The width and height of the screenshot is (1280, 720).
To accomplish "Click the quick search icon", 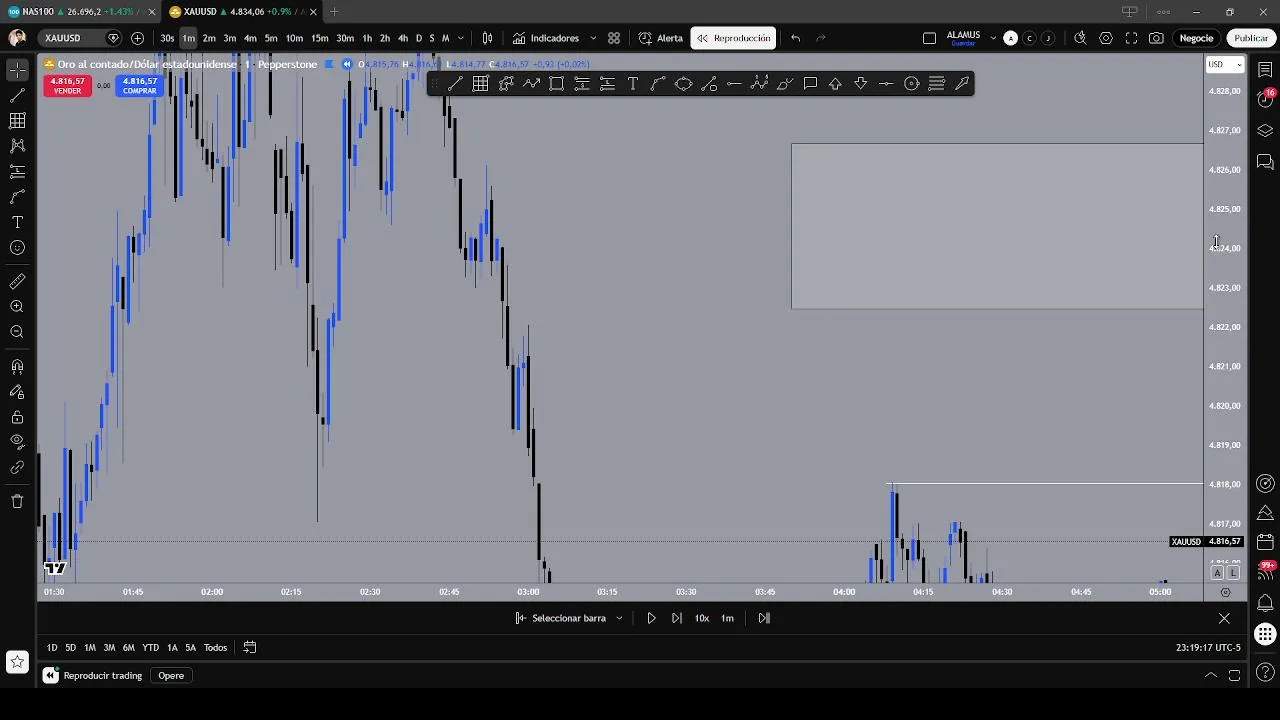I will pyautogui.click(x=1080, y=38).
